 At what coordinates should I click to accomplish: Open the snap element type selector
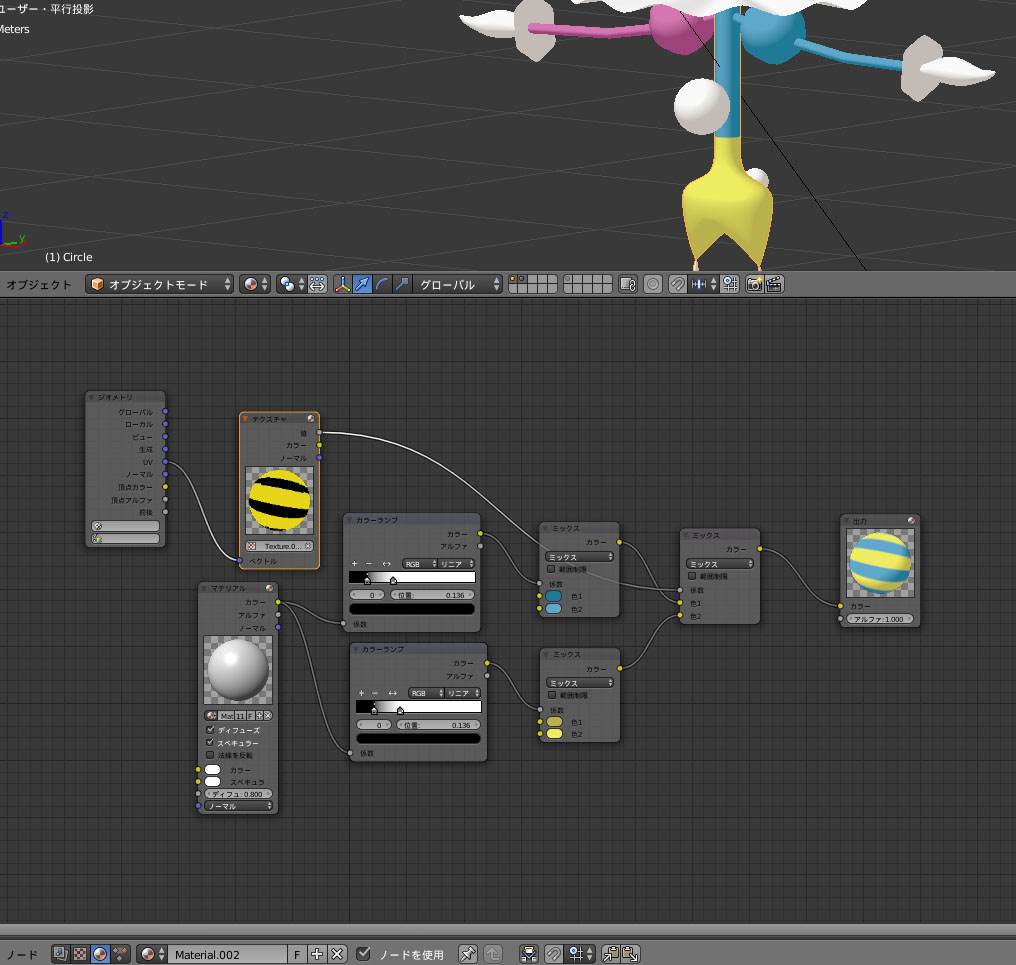[704, 284]
